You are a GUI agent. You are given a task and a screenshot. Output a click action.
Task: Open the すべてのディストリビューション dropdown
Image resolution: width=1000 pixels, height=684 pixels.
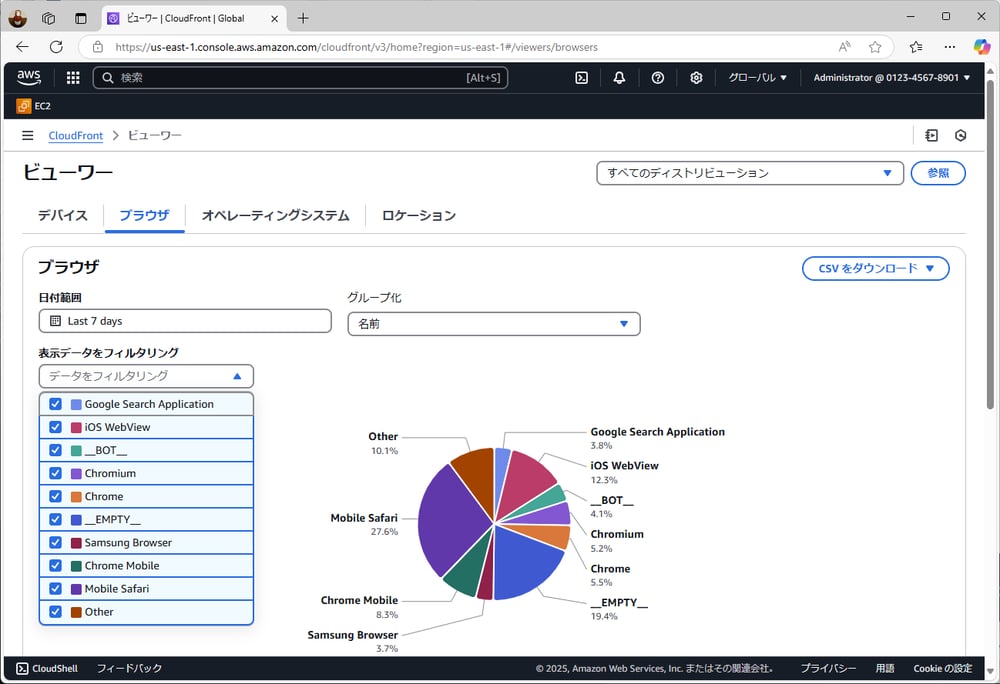750,173
